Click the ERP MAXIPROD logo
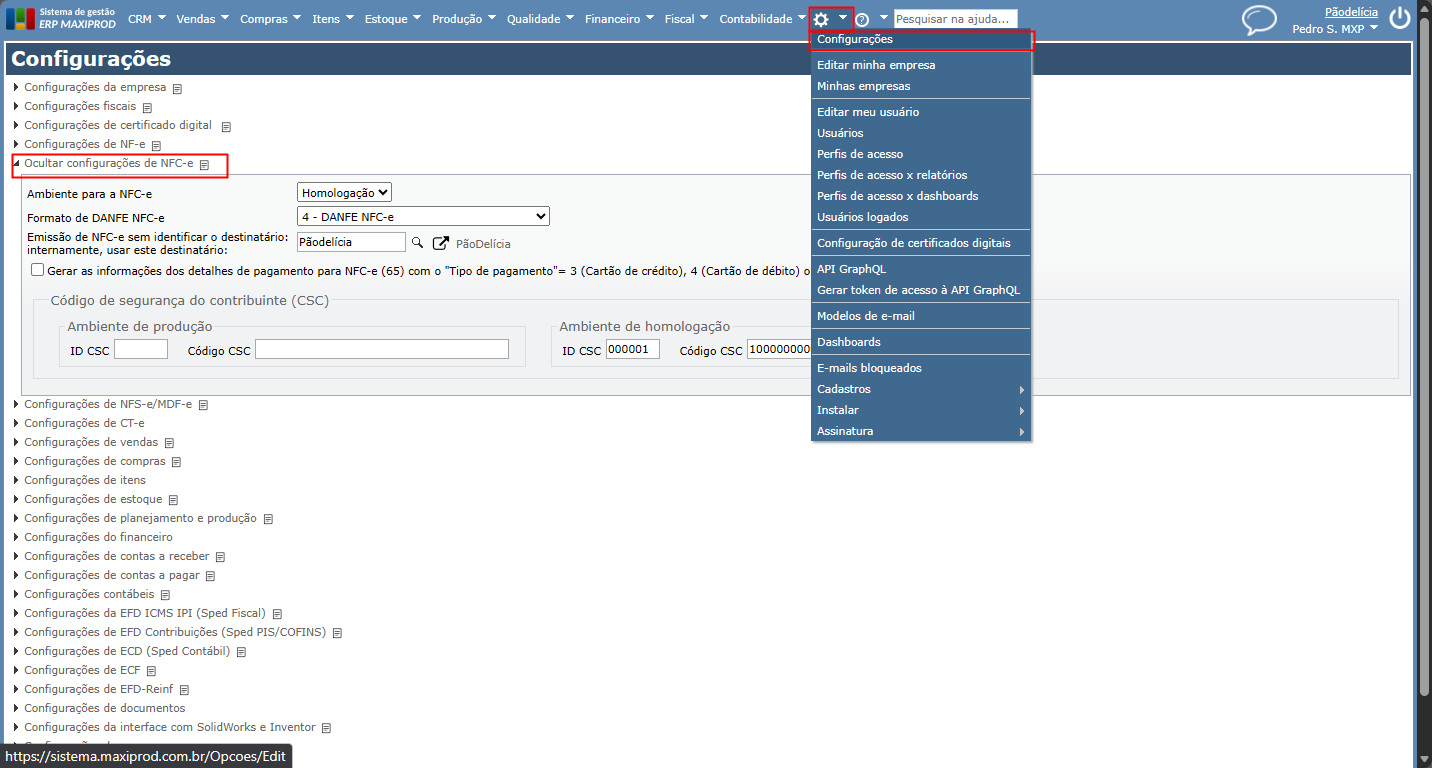Screen dimensions: 1432x768 click(61, 18)
